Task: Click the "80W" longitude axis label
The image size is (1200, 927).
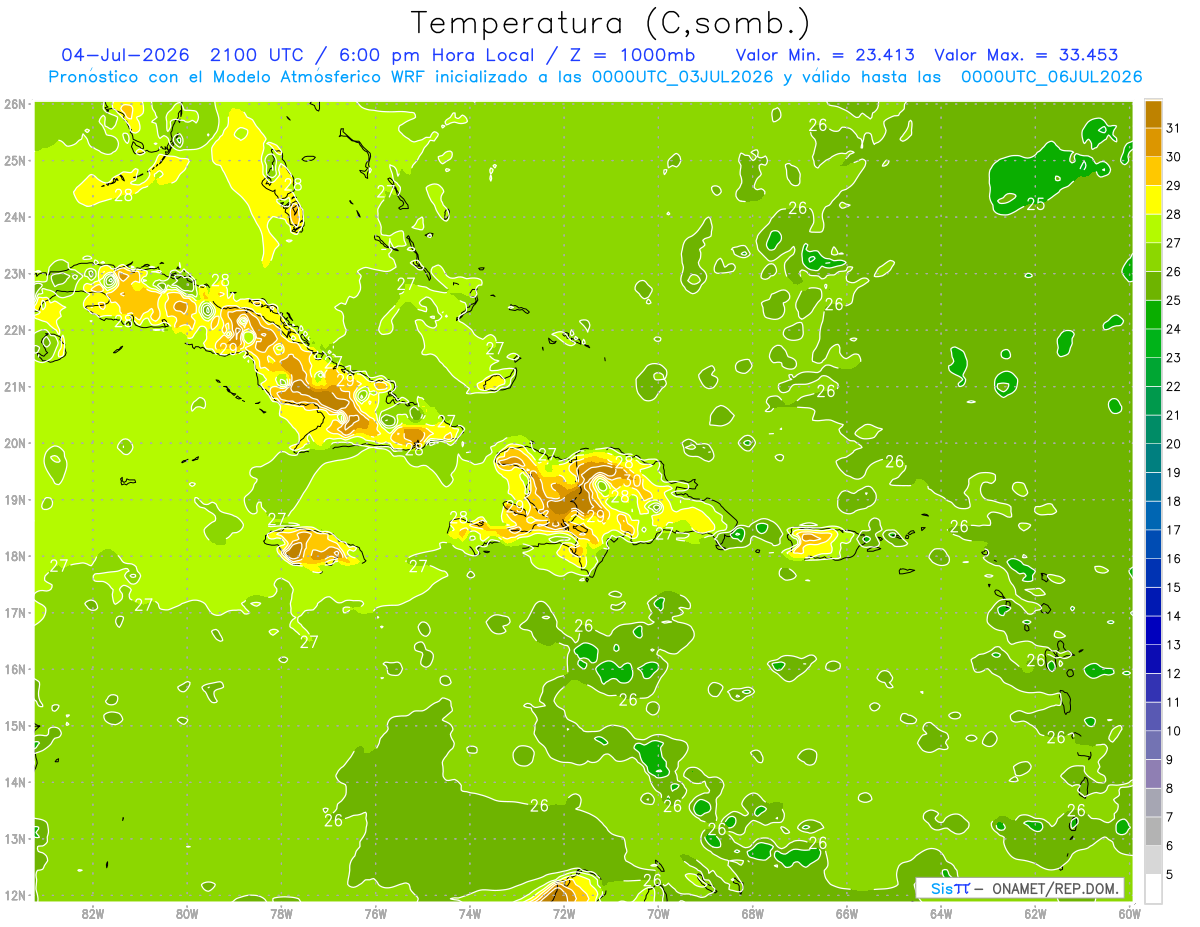Action: pos(187,913)
